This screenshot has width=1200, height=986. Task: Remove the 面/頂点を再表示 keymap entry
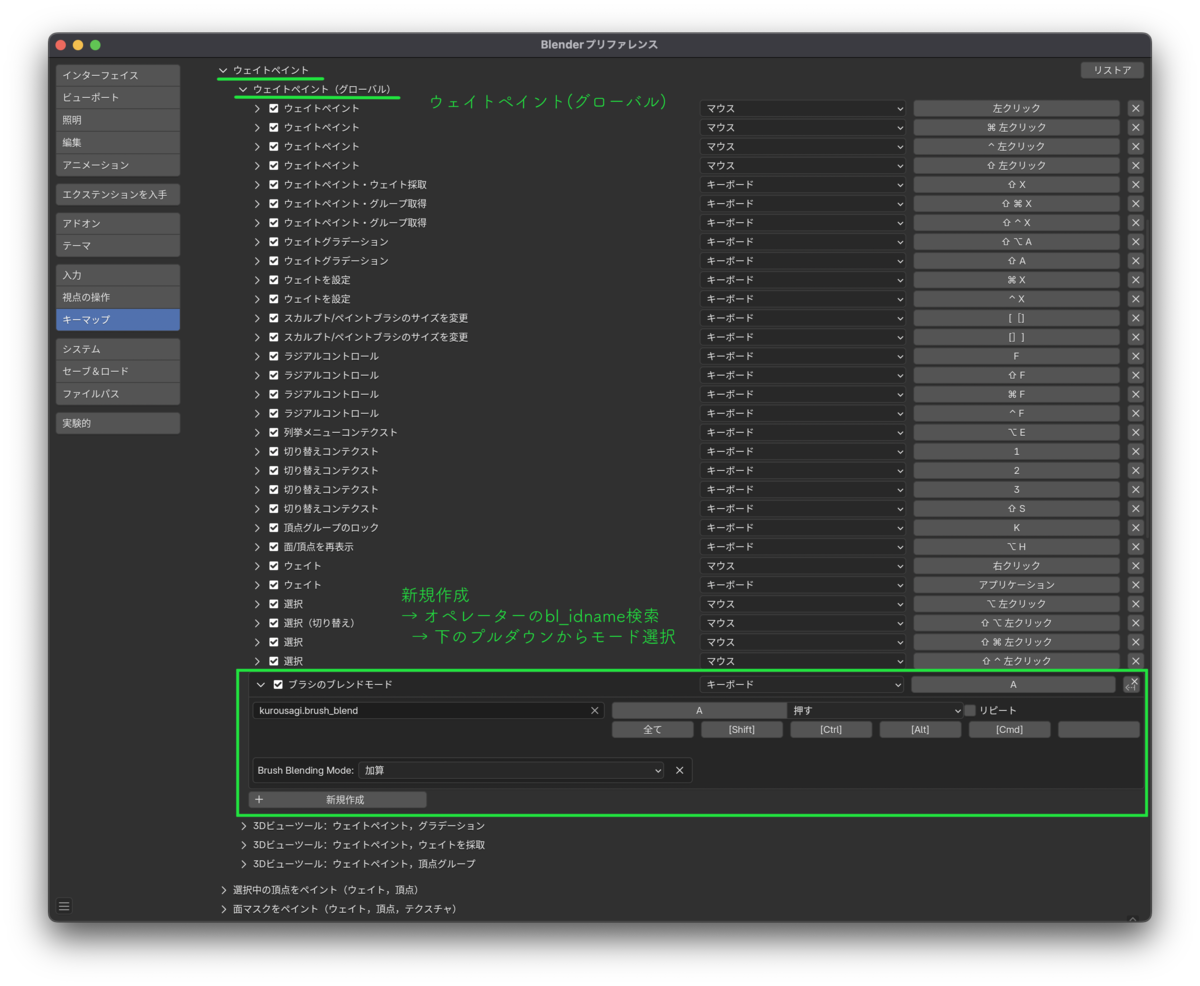1135,547
